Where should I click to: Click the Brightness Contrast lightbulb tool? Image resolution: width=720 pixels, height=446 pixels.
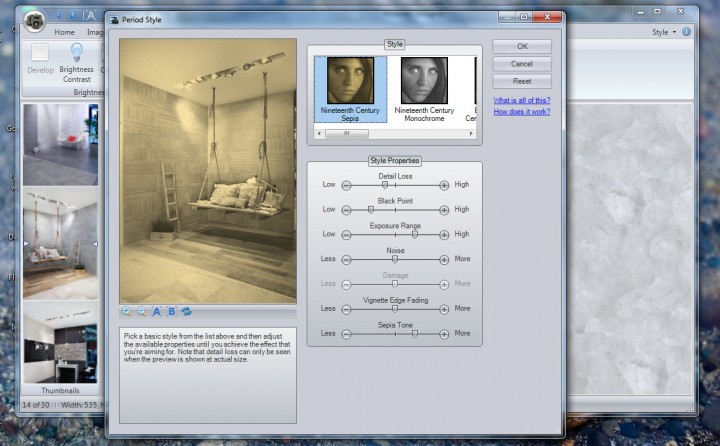(x=76, y=63)
